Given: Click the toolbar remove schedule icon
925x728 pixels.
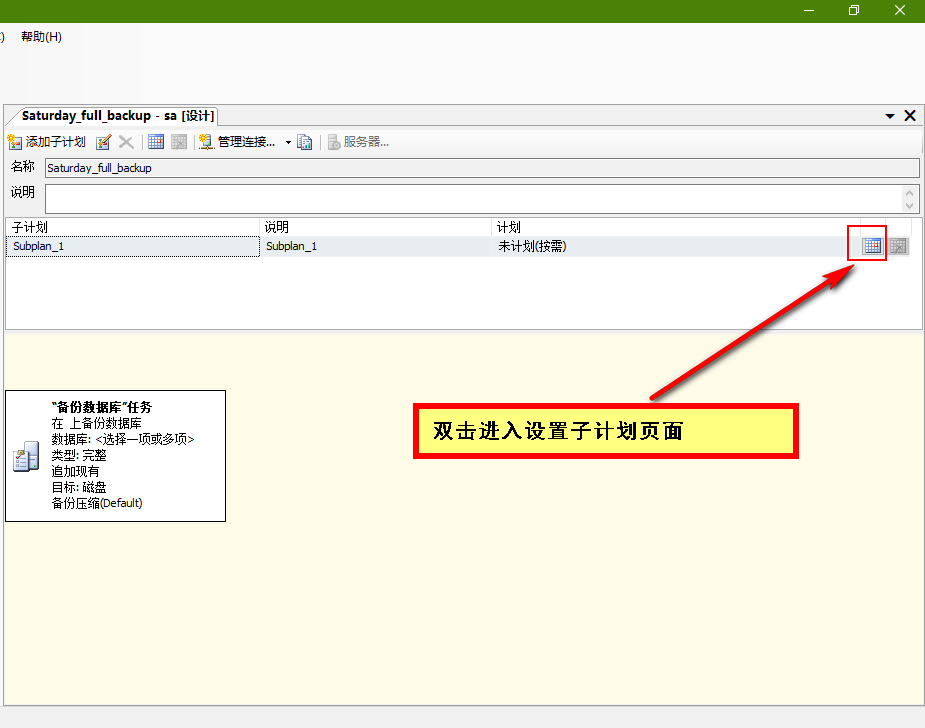Looking at the screenshot, I should coord(179,142).
